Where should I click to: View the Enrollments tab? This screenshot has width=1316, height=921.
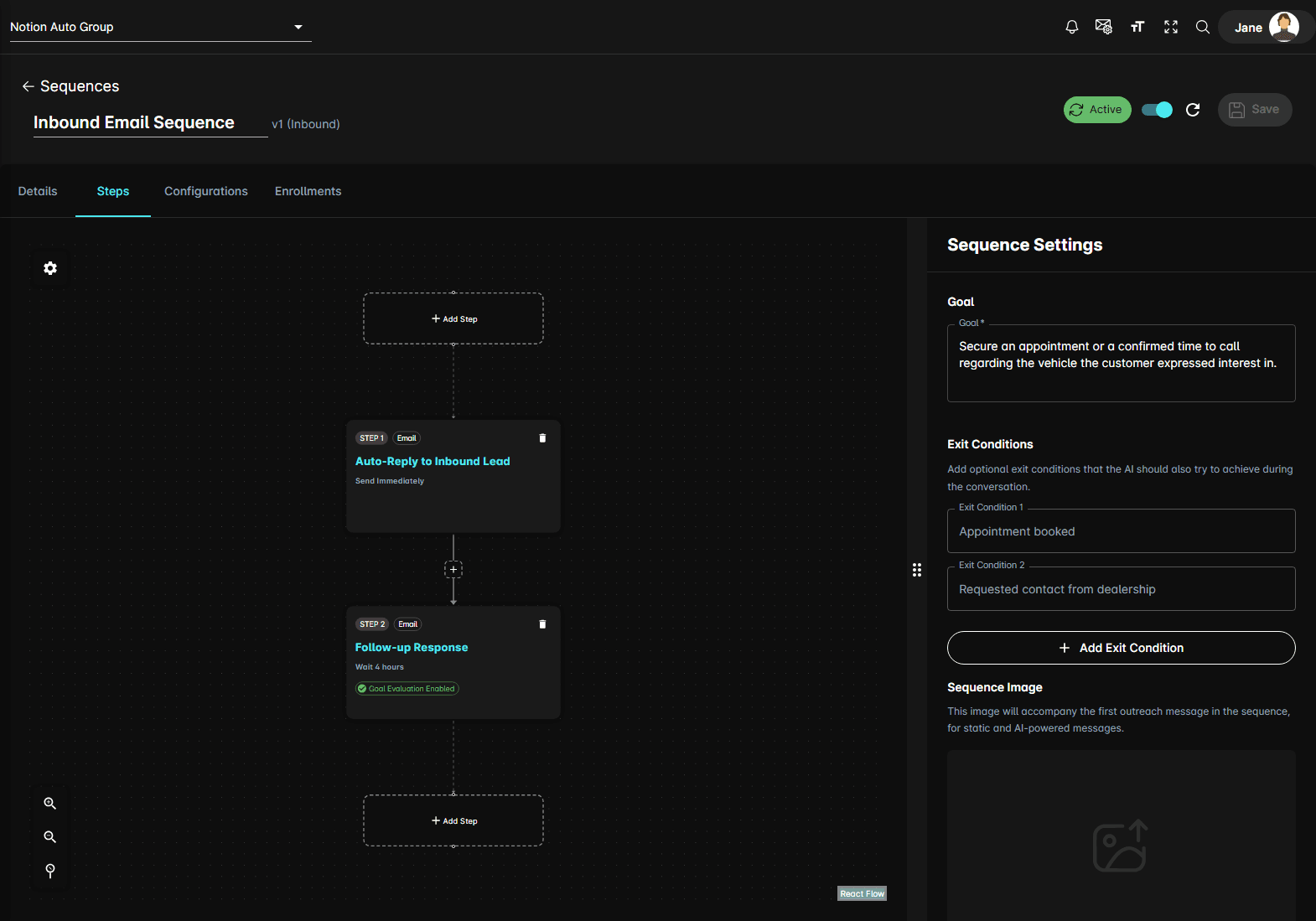click(x=308, y=191)
